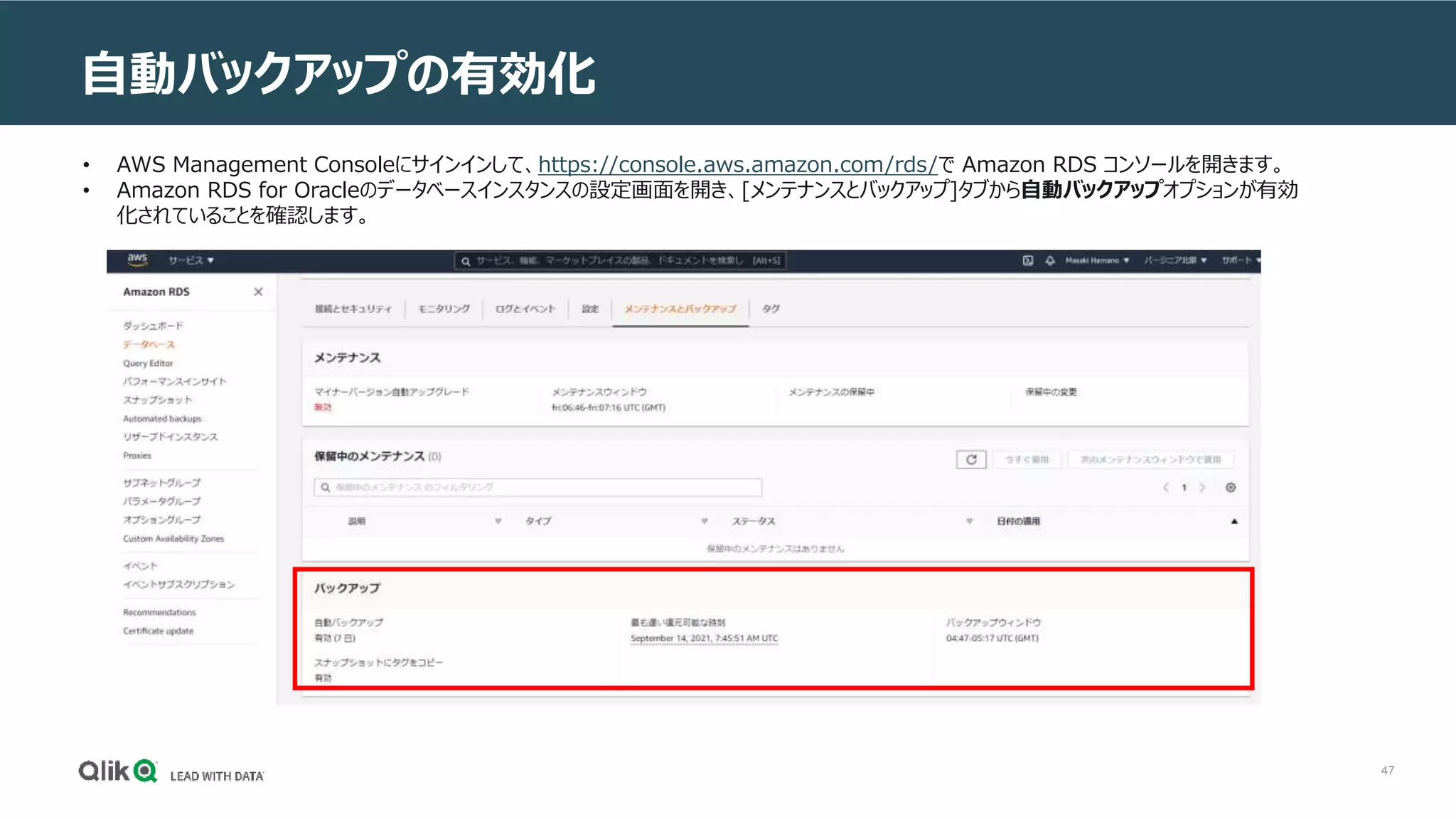Select ダッシュボード in the sidebar
The height and width of the screenshot is (819, 1456).
pos(153,326)
